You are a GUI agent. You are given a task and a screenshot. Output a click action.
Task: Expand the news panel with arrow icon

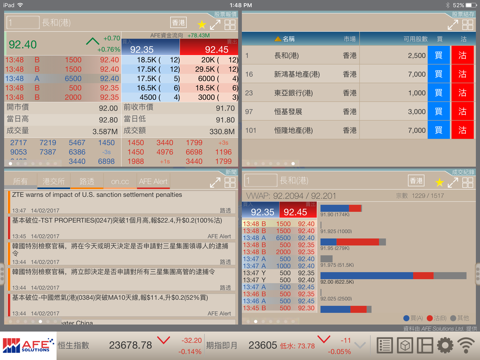(215, 182)
